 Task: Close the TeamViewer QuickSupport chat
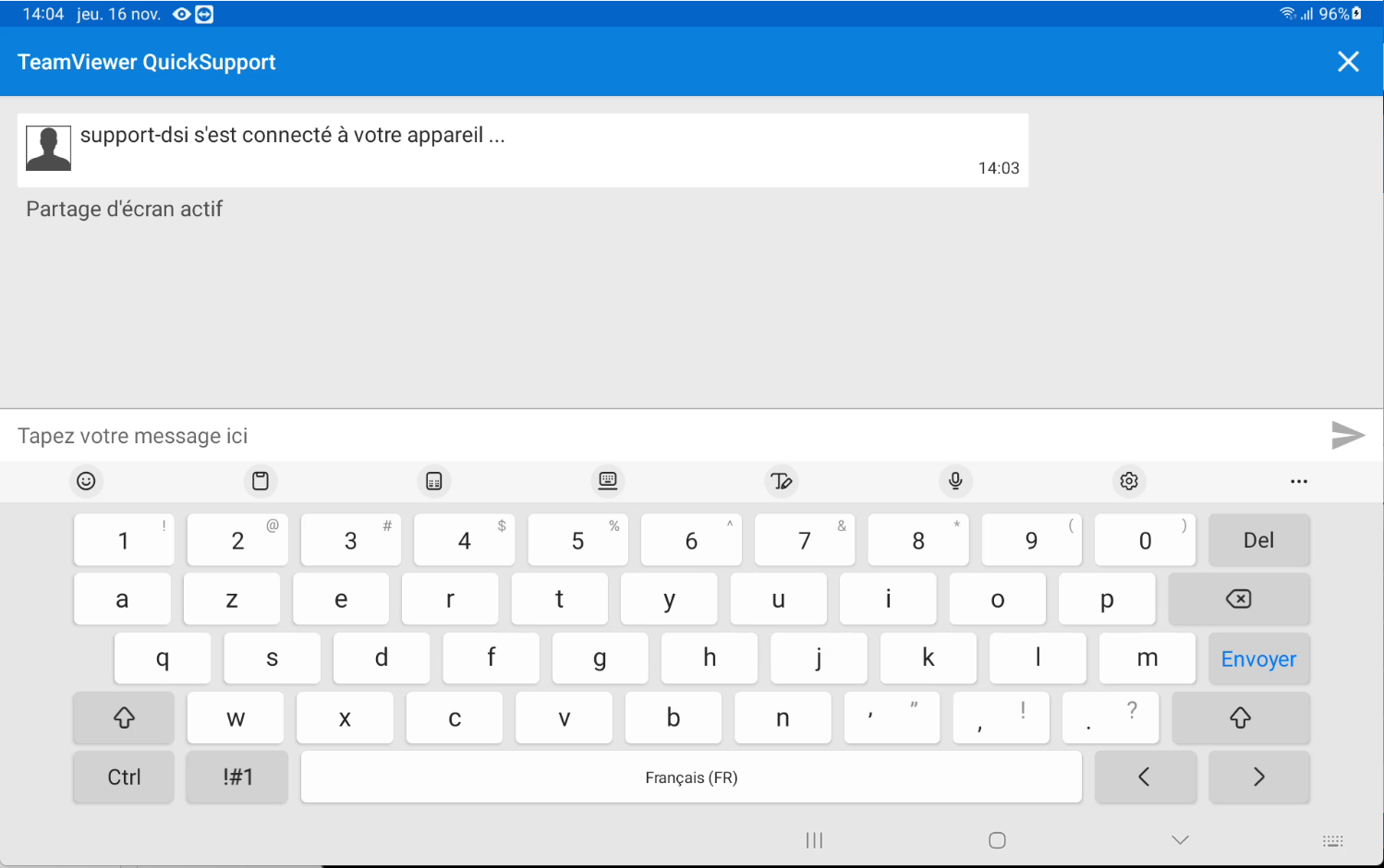tap(1348, 62)
